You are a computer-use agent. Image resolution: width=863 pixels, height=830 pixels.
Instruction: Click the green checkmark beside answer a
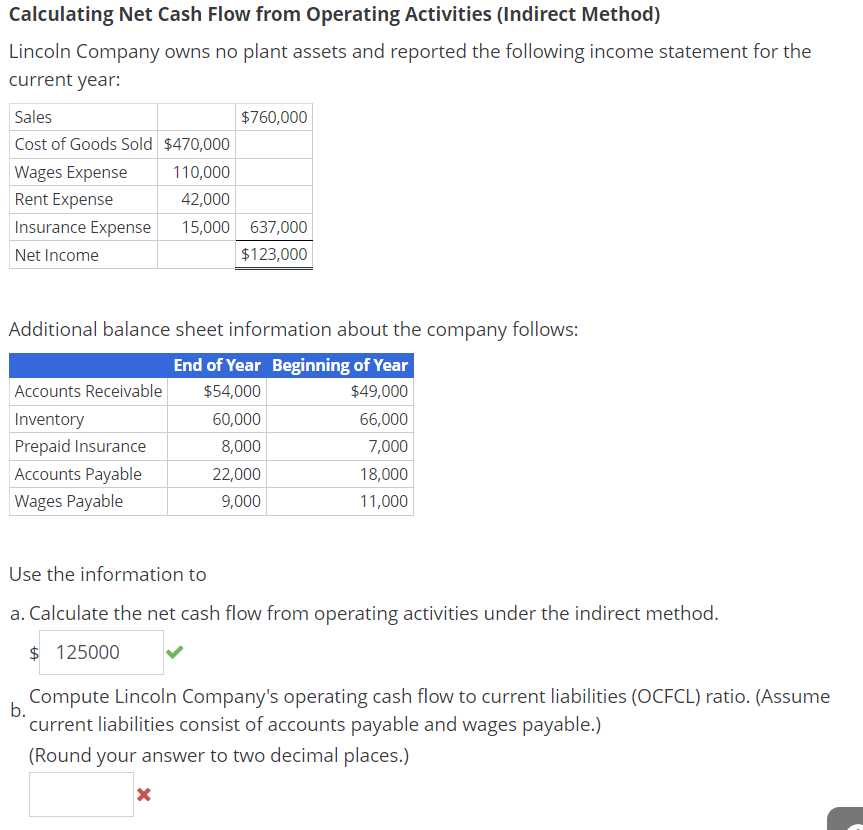pos(177,652)
